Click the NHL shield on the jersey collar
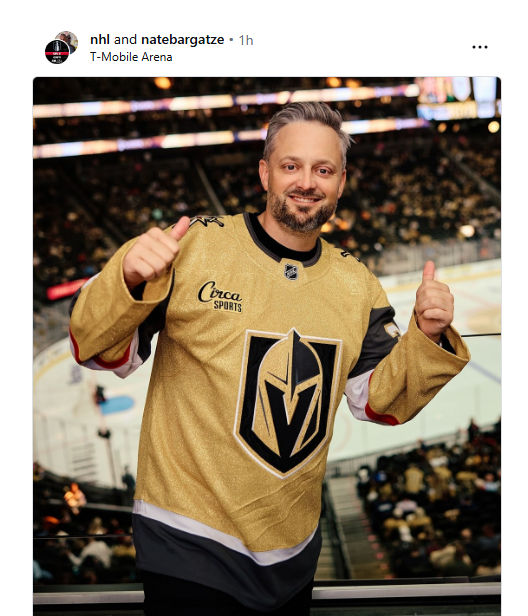Image resolution: width=528 pixels, height=616 pixels. [291, 272]
